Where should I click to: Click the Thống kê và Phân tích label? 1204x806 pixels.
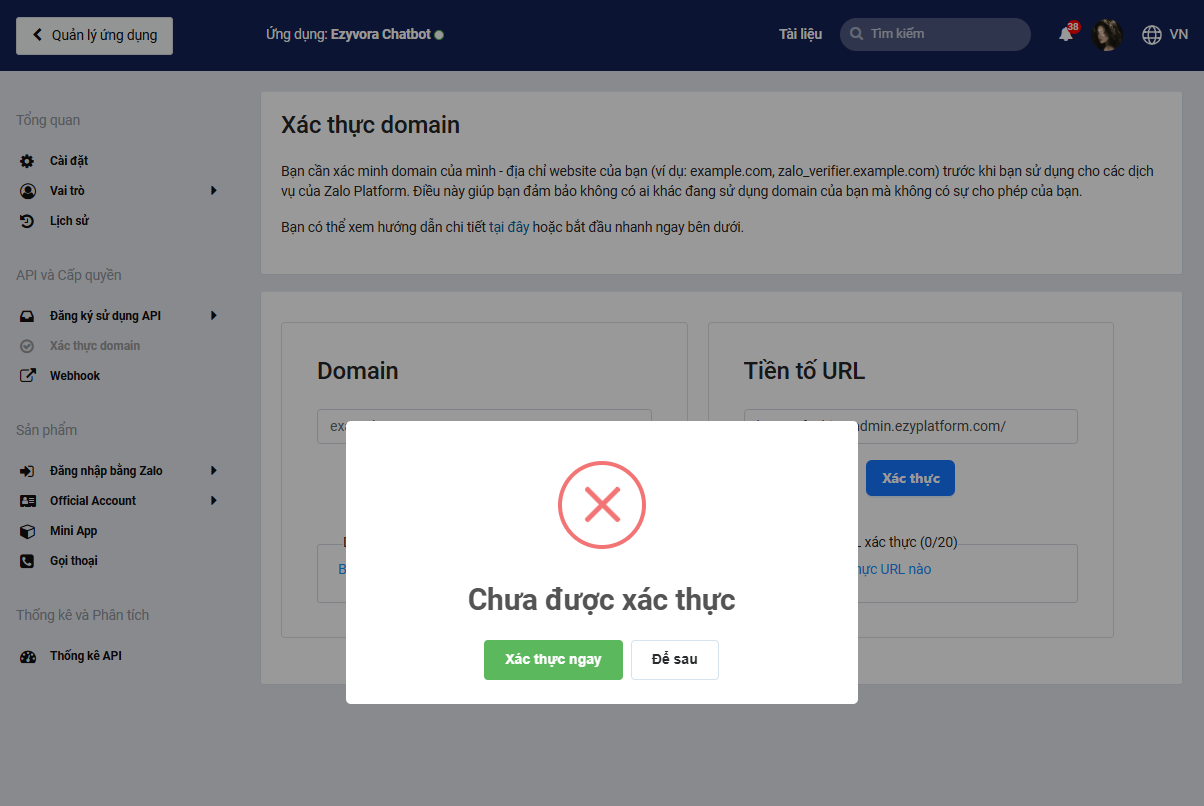click(x=83, y=616)
